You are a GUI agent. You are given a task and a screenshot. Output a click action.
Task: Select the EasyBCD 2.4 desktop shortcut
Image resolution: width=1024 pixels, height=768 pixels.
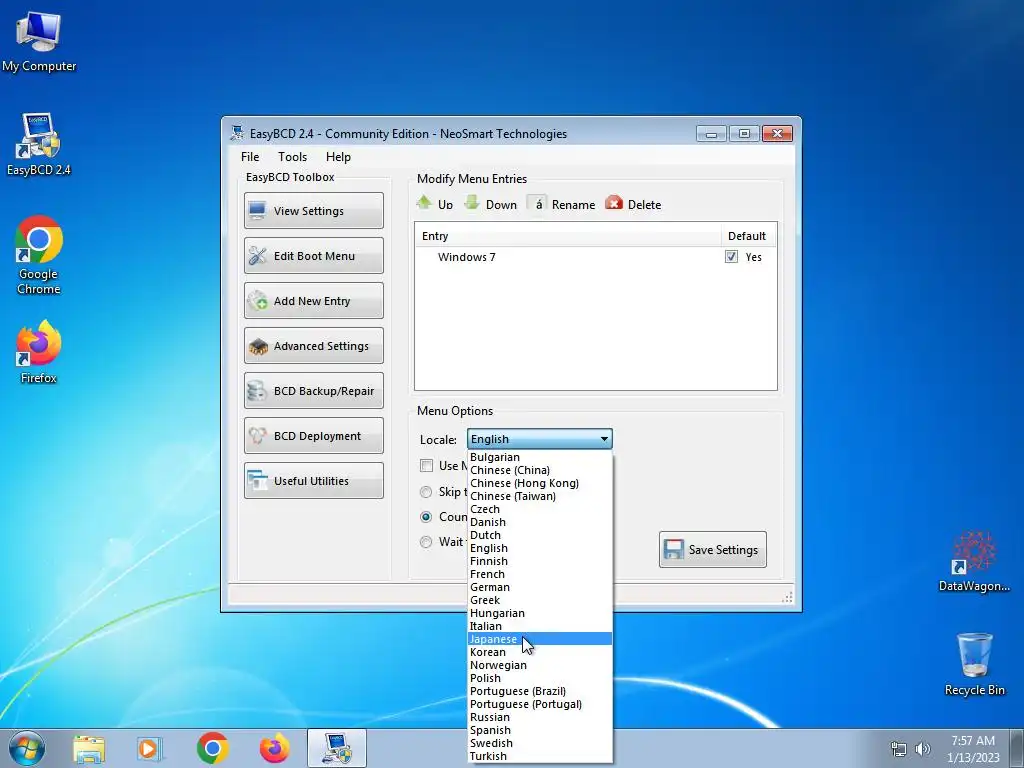39,144
